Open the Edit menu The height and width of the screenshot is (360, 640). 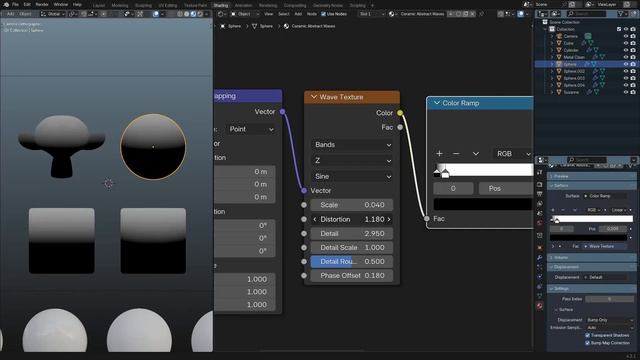pyautogui.click(x=27, y=4)
